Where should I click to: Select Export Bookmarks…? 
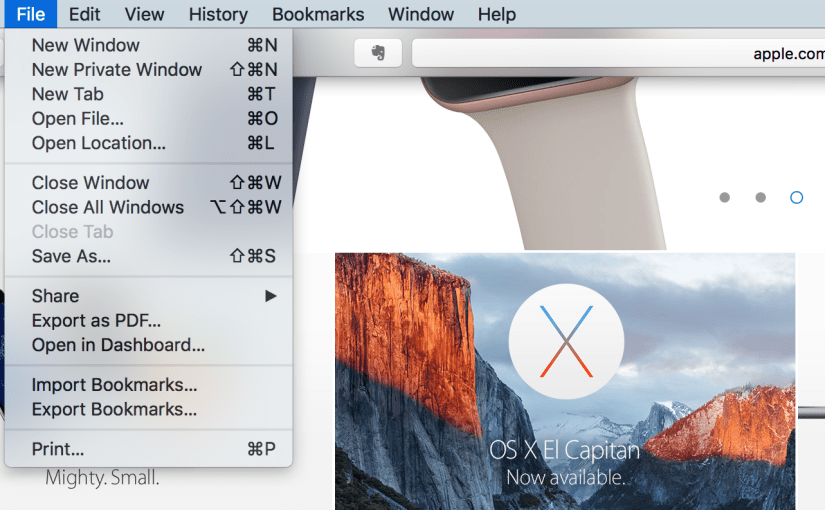[148, 409]
